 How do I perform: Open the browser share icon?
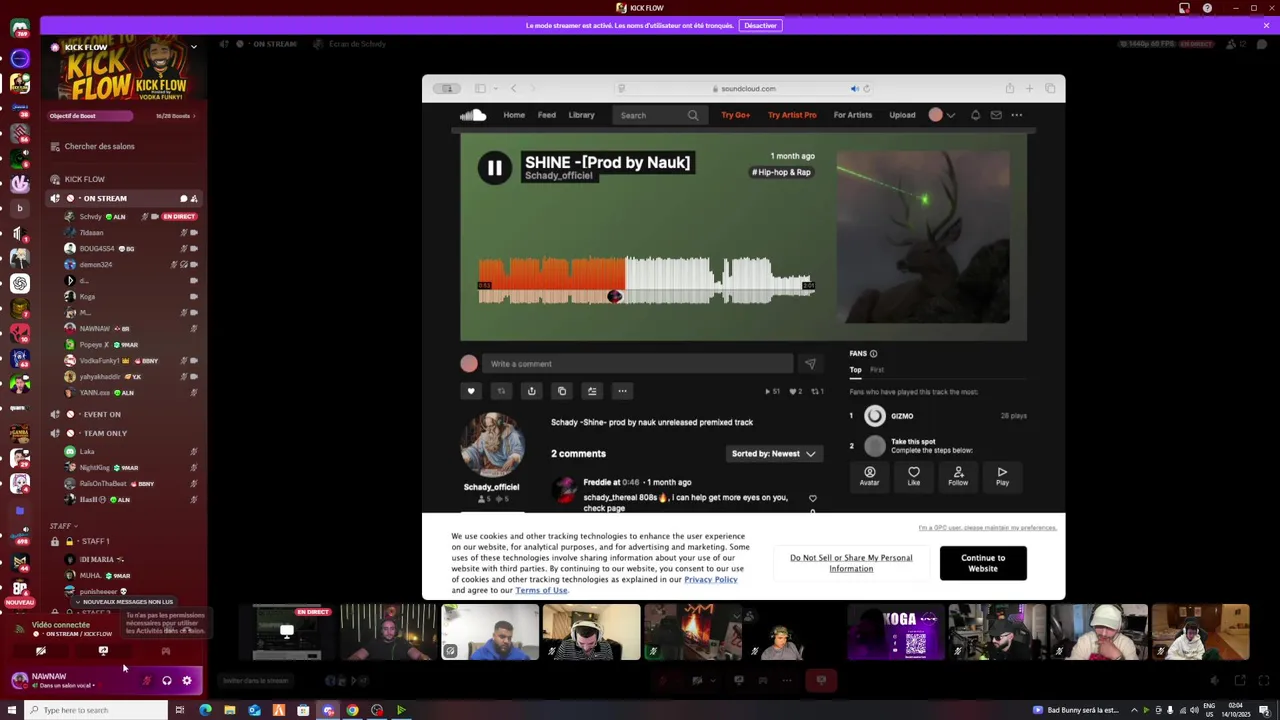coord(1010,88)
